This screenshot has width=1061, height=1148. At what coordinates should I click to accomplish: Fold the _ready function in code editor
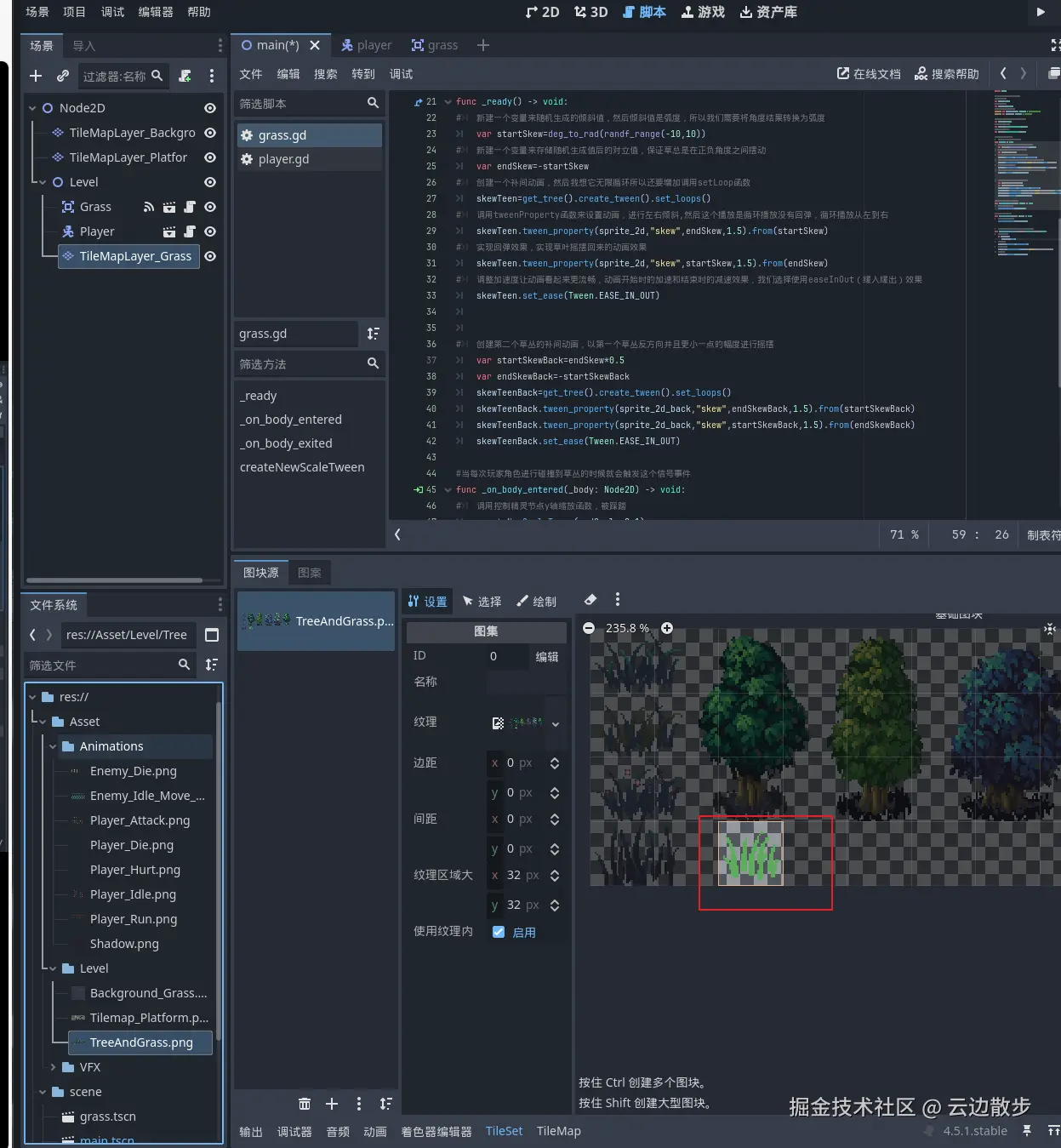click(x=448, y=101)
